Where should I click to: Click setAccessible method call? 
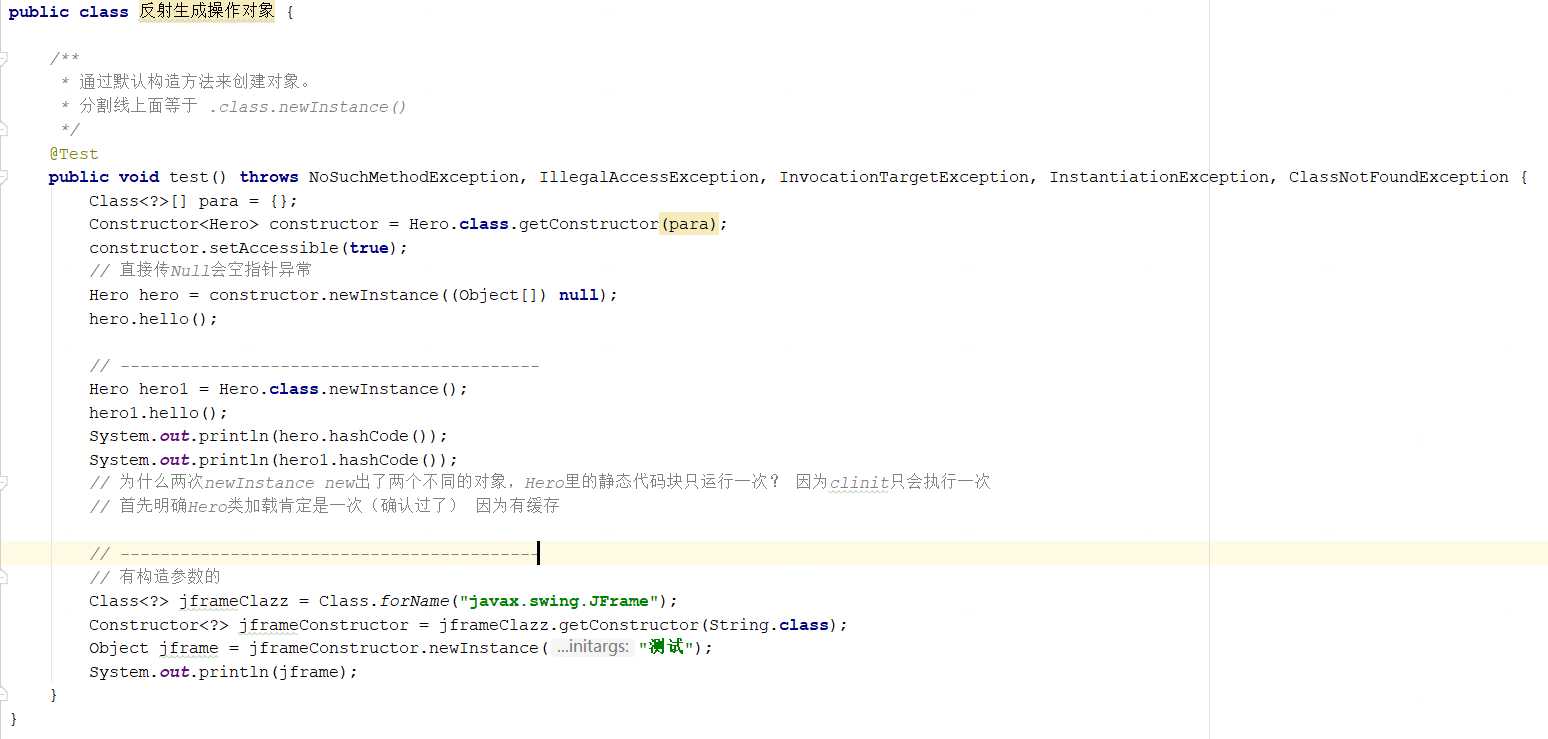tap(274, 247)
